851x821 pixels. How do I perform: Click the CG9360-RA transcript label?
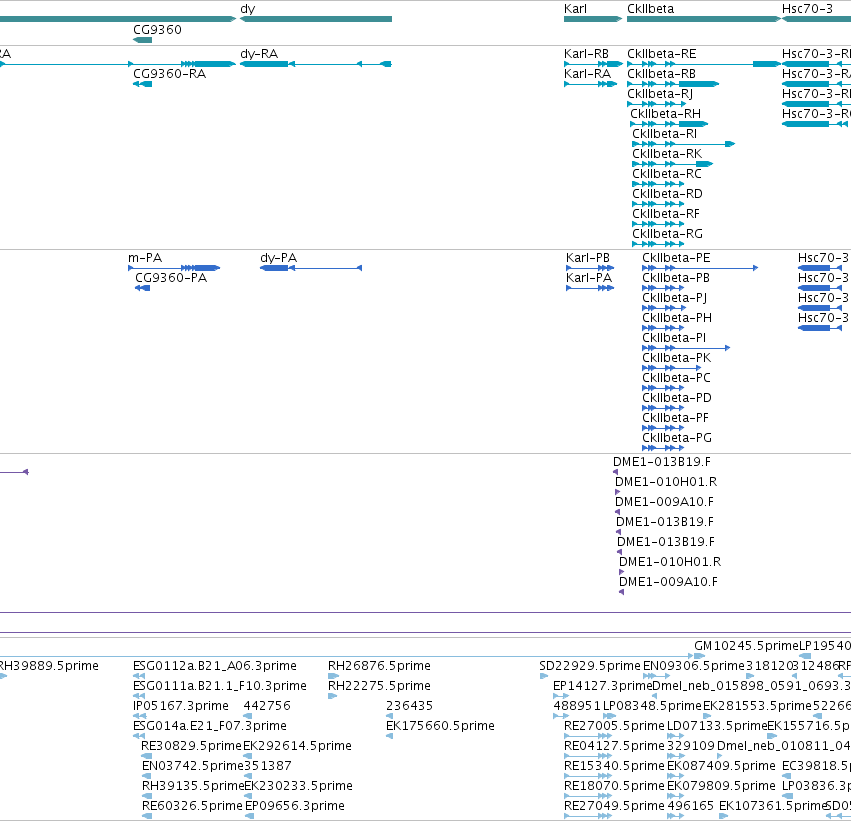(169, 74)
